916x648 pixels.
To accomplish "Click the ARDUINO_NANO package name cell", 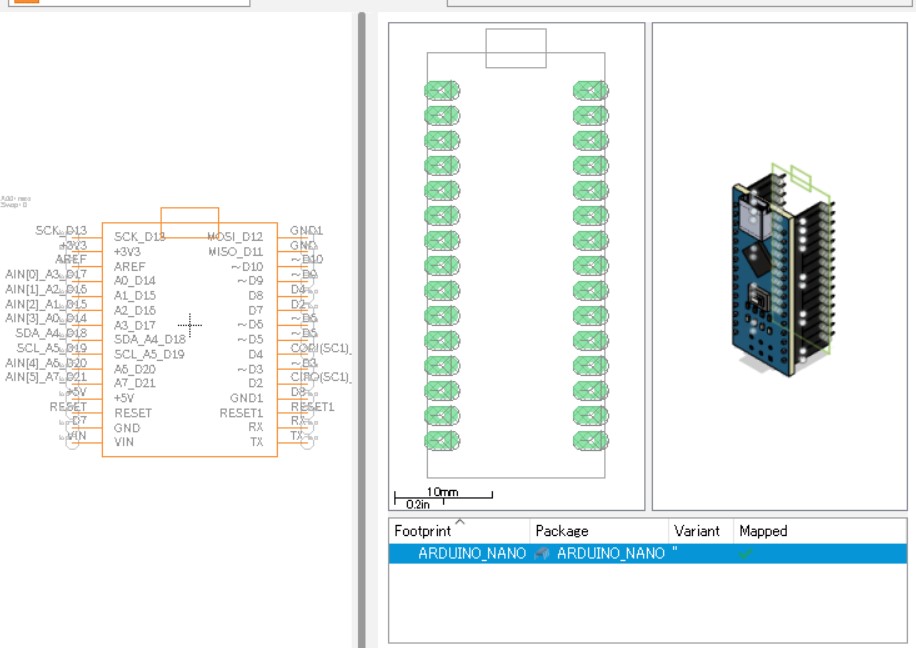I will (x=610, y=553).
